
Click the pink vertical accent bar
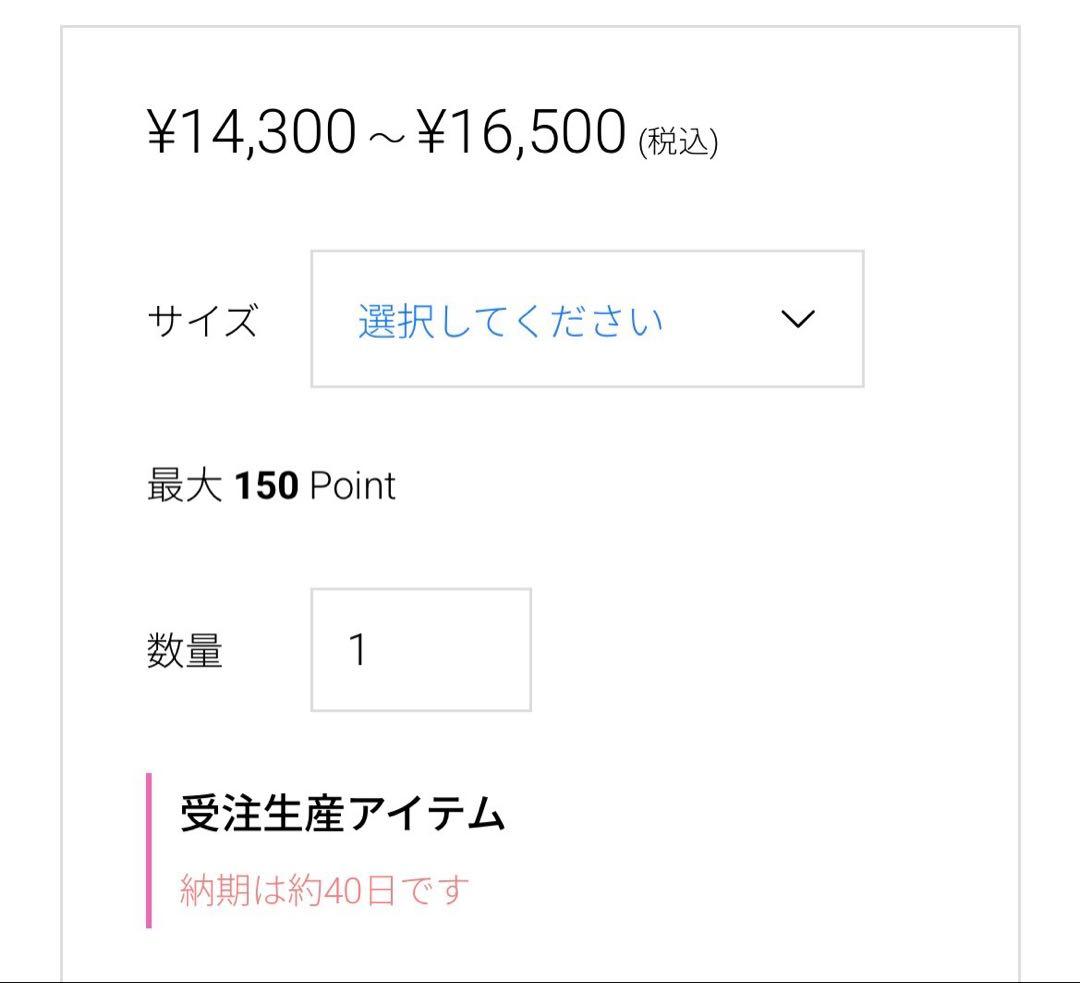point(149,850)
